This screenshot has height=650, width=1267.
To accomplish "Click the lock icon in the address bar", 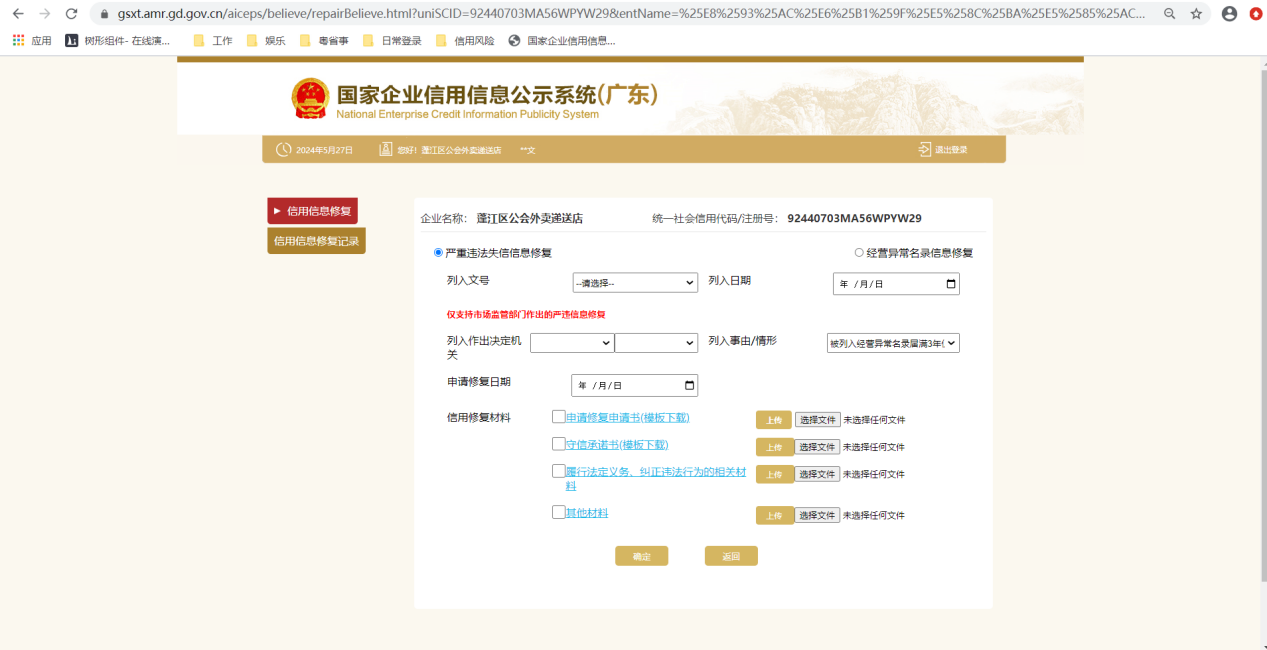I will (105, 16).
